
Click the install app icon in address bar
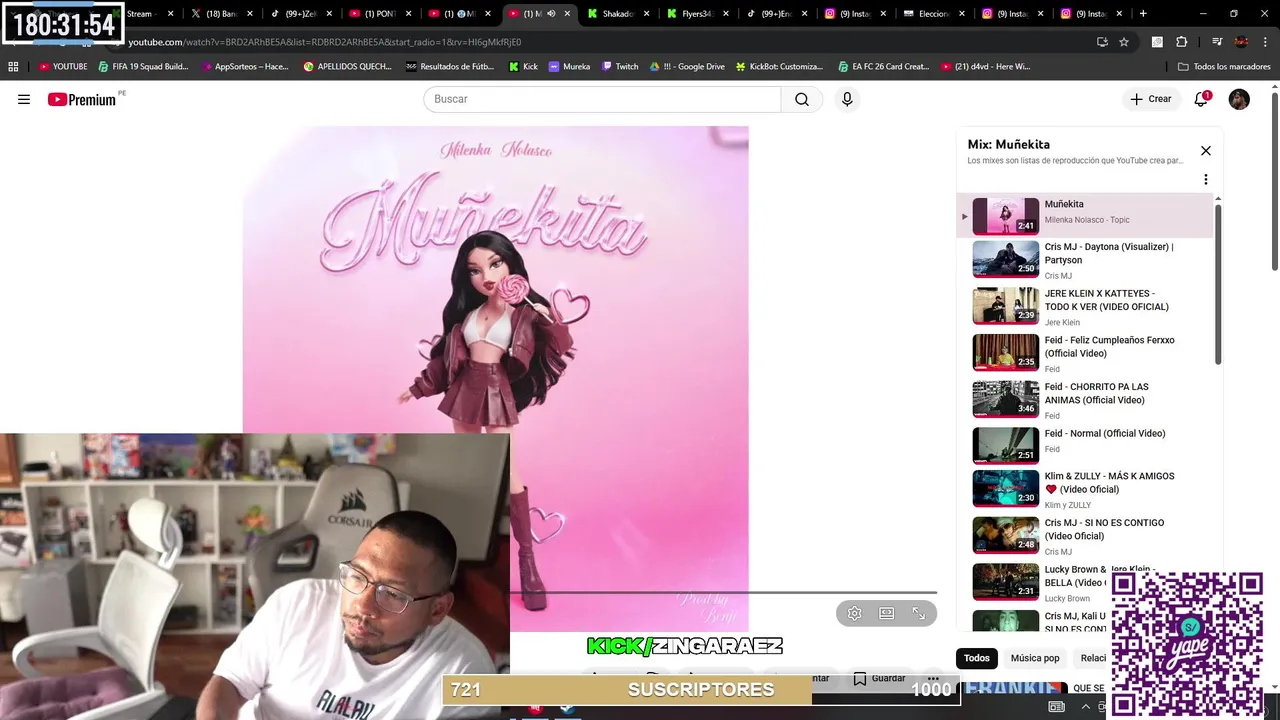click(x=1102, y=42)
